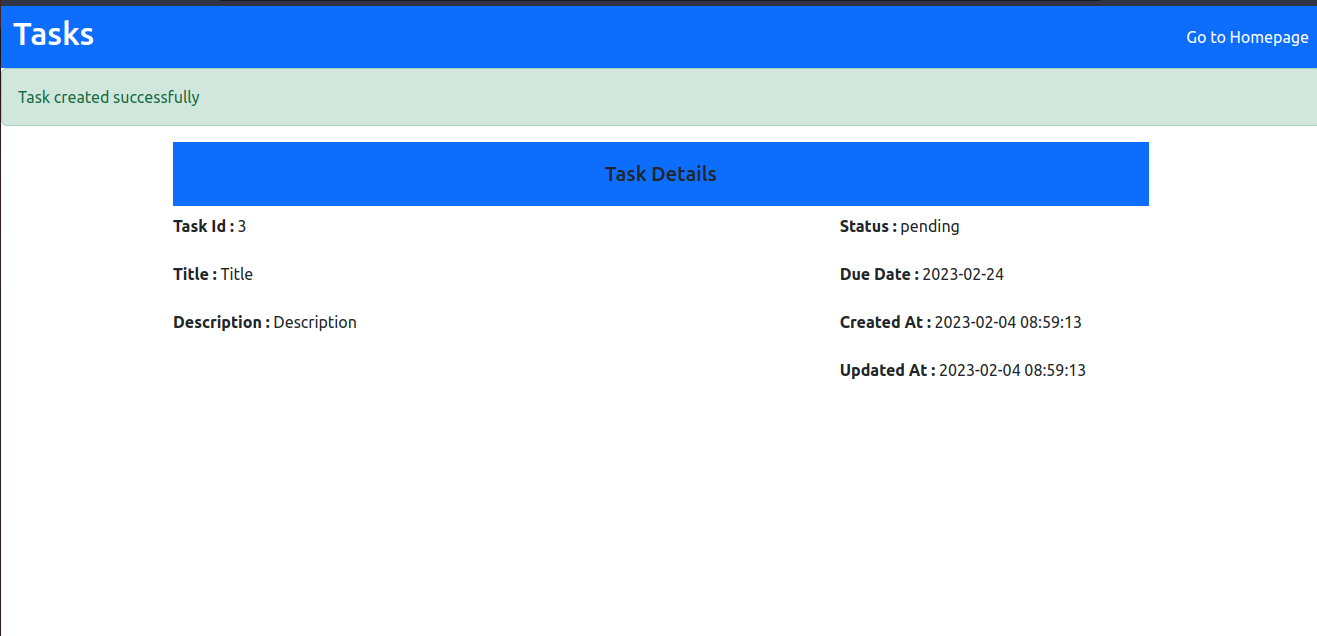
Task: Select the Task Details header
Action: tap(660, 174)
